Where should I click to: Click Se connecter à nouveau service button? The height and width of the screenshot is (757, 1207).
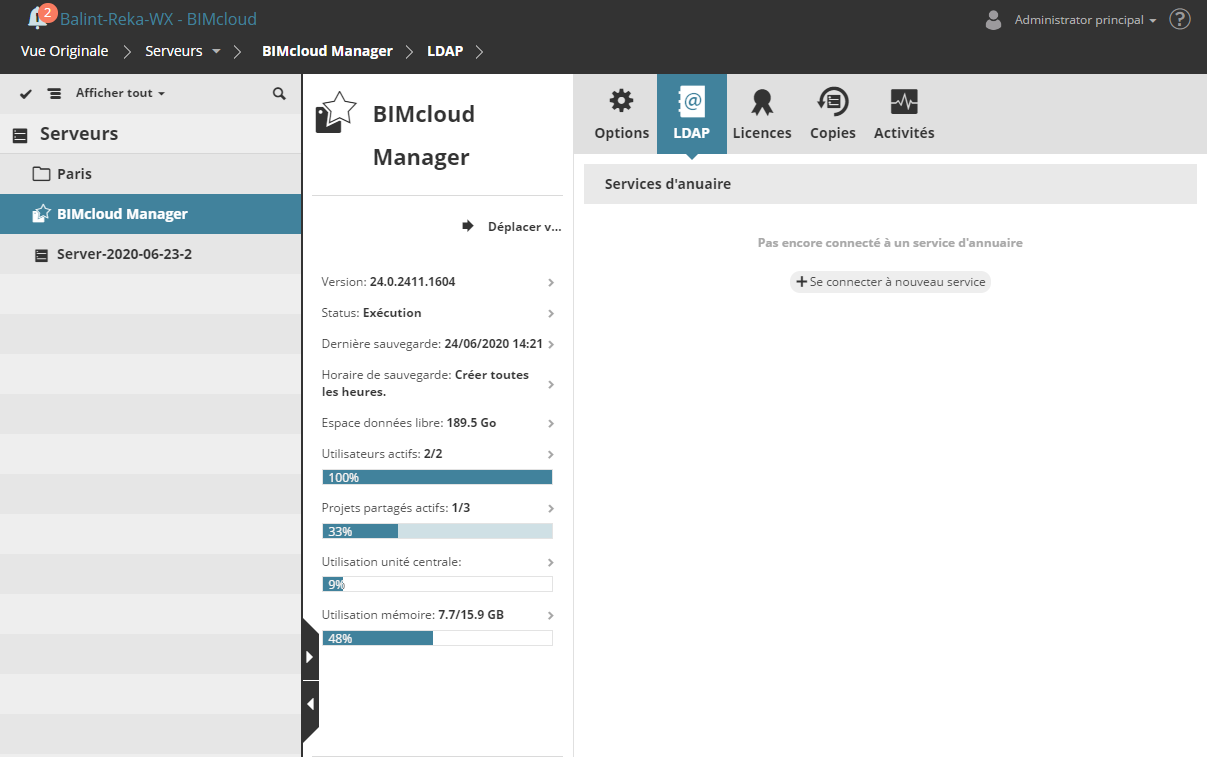[890, 282]
